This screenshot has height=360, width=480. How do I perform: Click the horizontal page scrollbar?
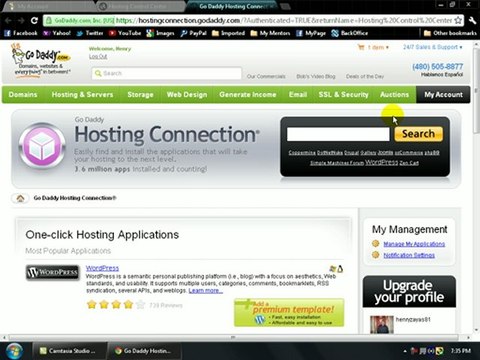(x=233, y=337)
